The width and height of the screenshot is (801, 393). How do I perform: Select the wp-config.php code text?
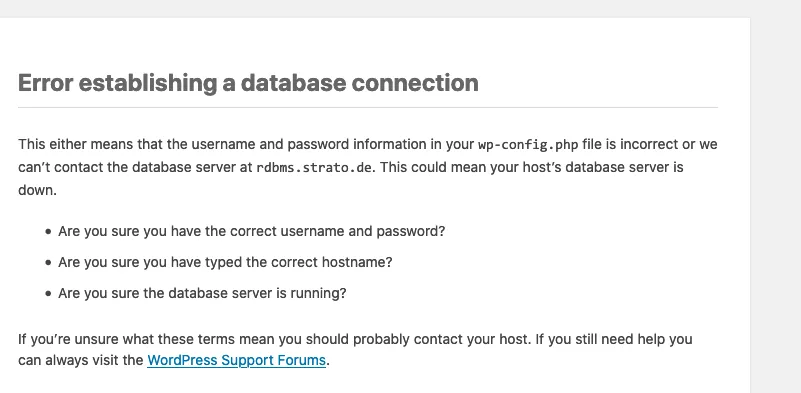tap(528, 145)
